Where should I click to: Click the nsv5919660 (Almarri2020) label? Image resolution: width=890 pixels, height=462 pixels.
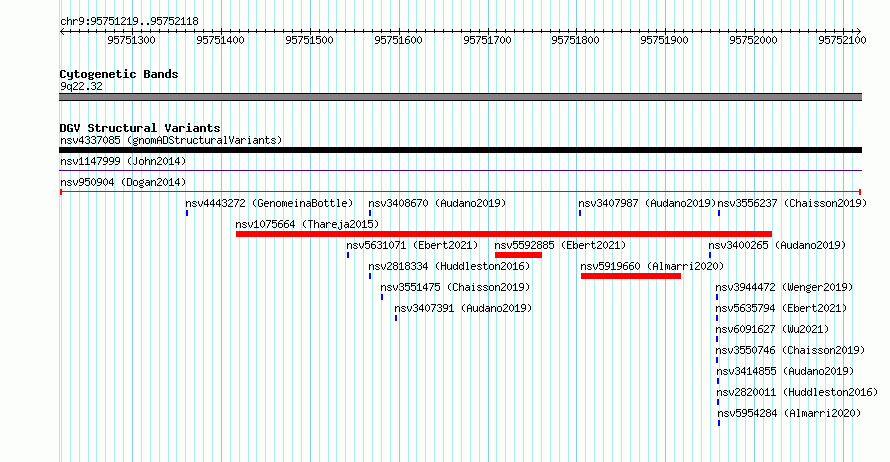coord(652,266)
